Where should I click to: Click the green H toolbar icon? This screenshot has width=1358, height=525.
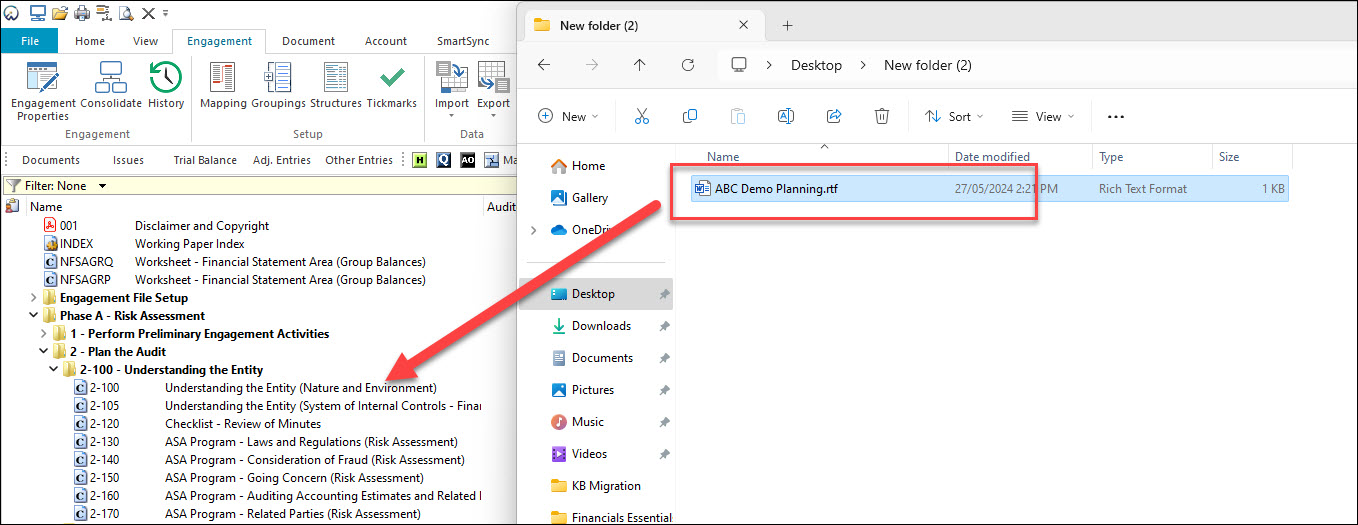coord(420,160)
